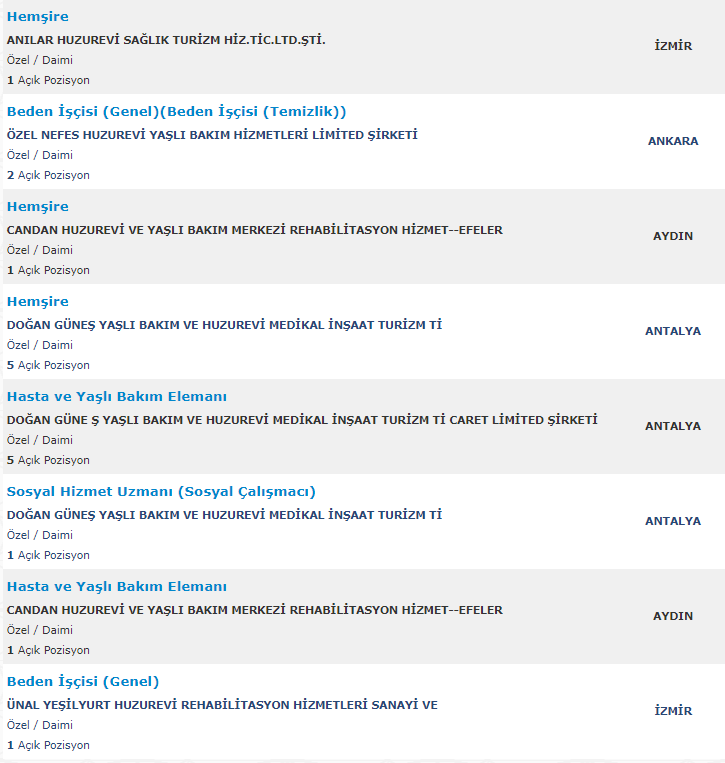View Hasta ve Yaşlı Bakım Elemanı job in Aydın
The width and height of the screenshot is (725, 763).
[116, 586]
